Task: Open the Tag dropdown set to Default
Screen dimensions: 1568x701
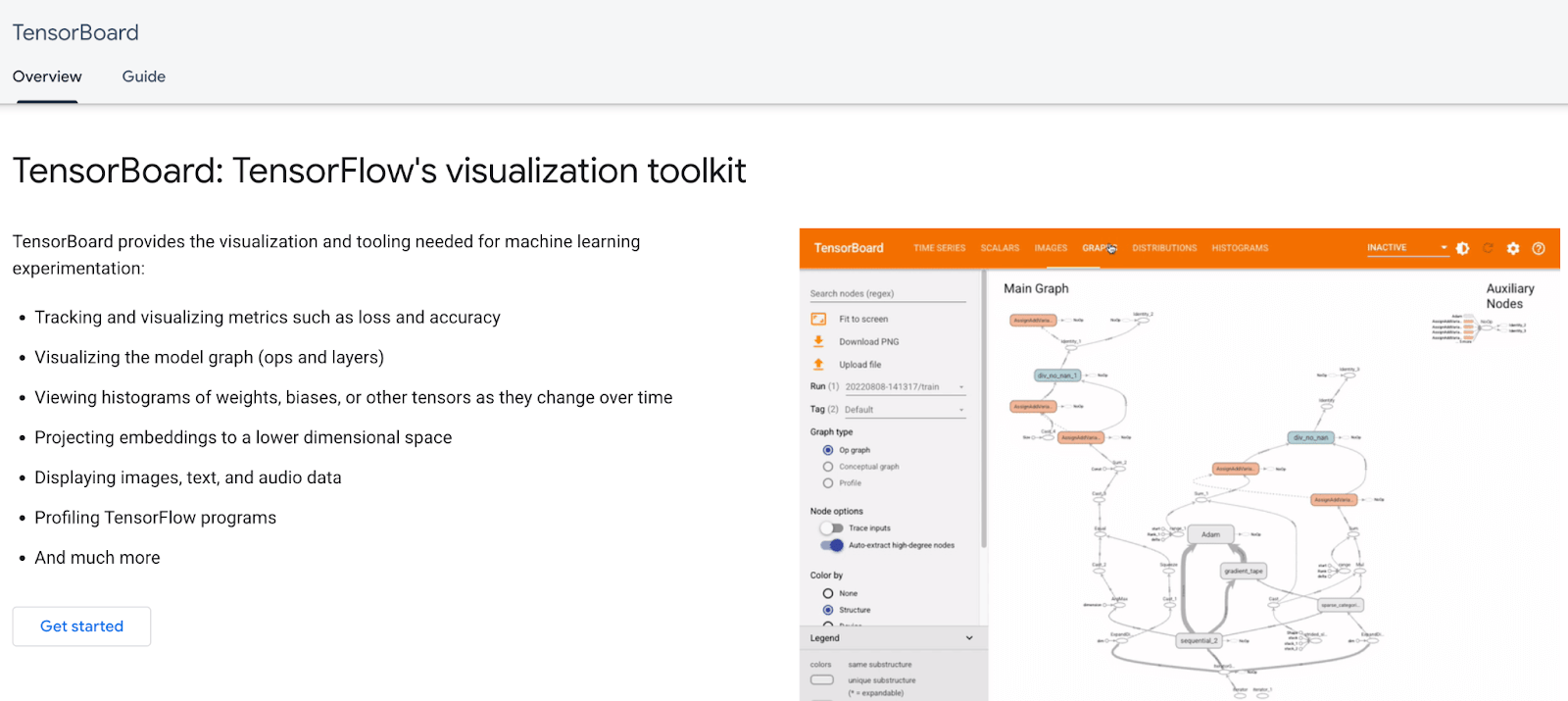Action: point(904,410)
